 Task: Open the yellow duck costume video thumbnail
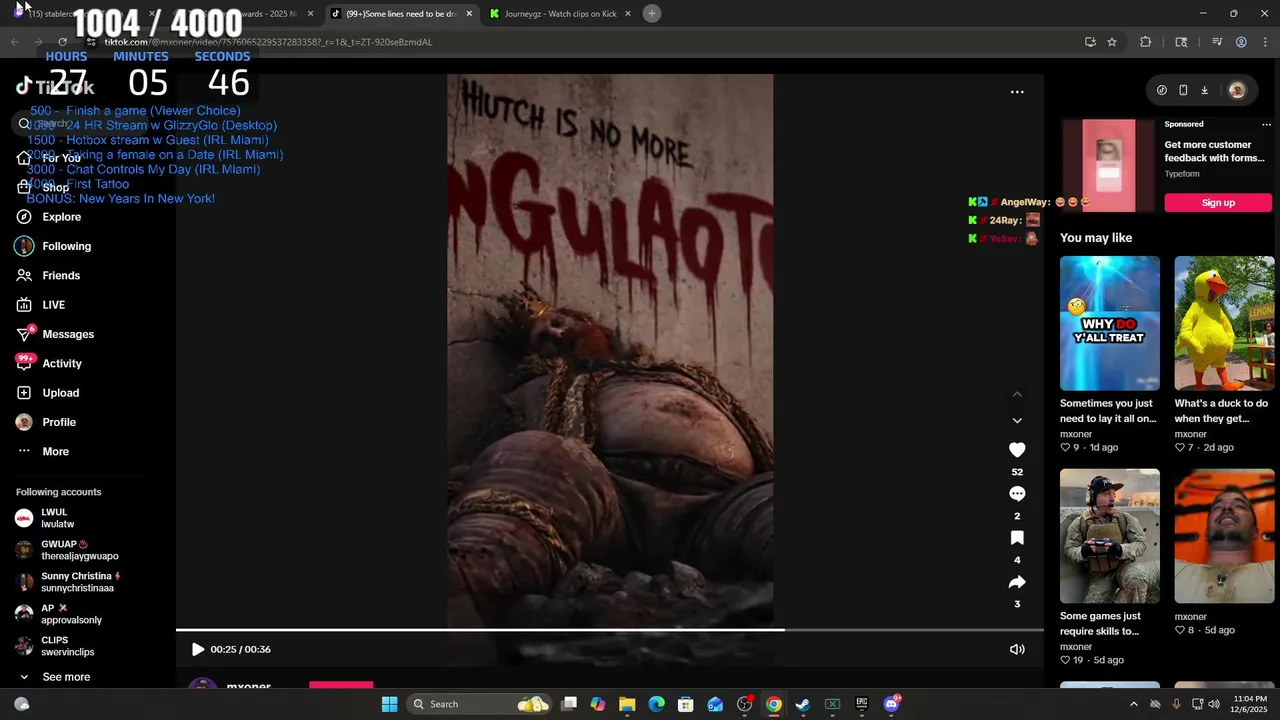1224,323
